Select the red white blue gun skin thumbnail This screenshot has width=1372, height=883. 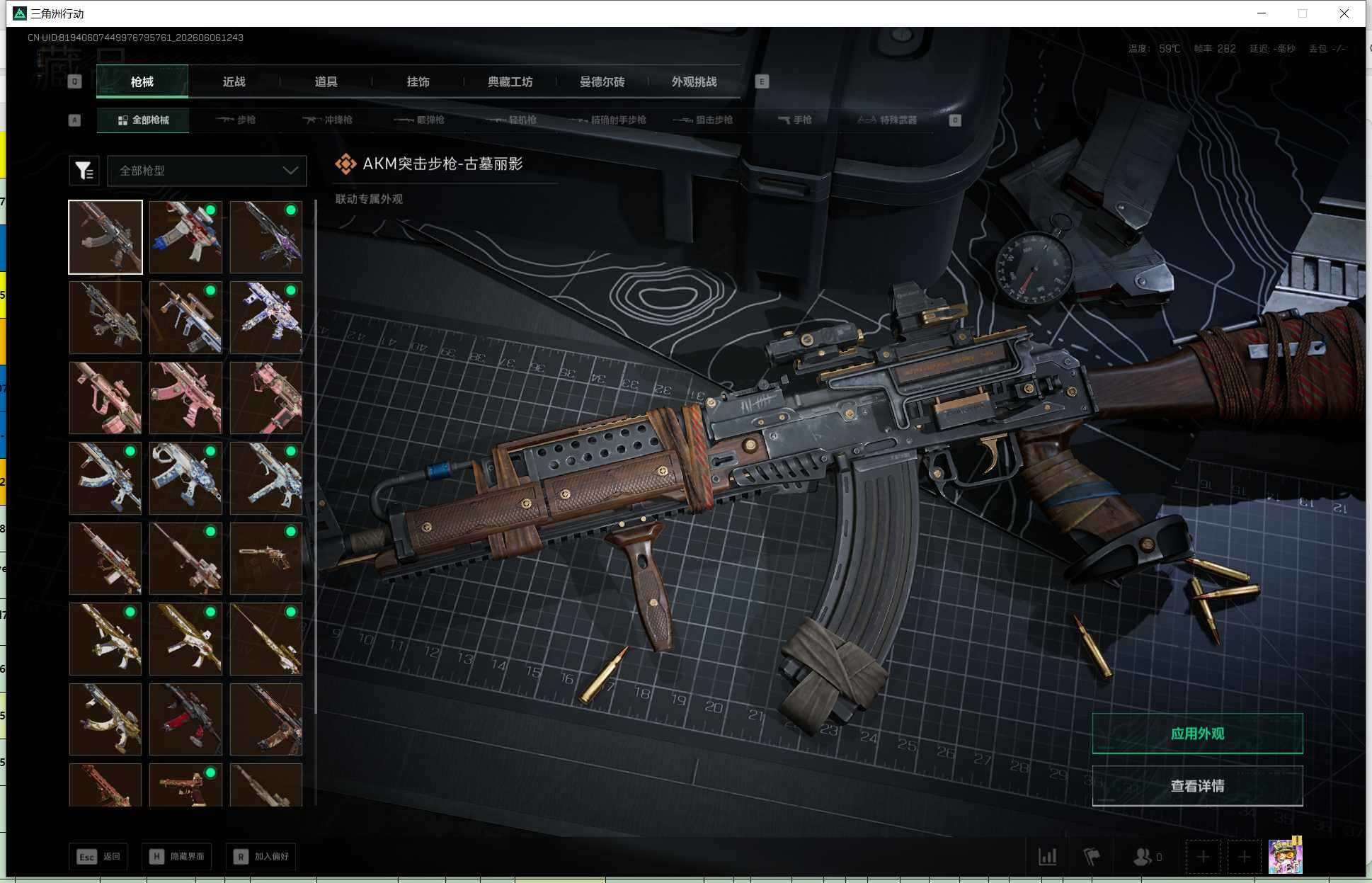(x=185, y=237)
